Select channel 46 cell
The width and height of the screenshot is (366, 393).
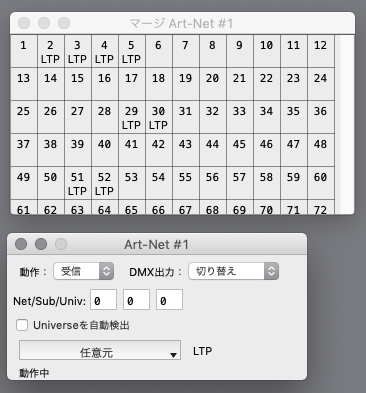(x=267, y=150)
